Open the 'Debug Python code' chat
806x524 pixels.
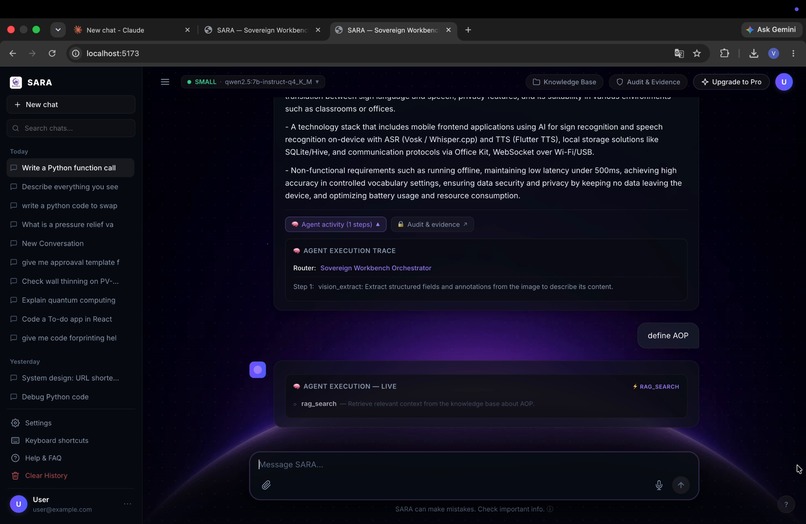(x=70, y=397)
